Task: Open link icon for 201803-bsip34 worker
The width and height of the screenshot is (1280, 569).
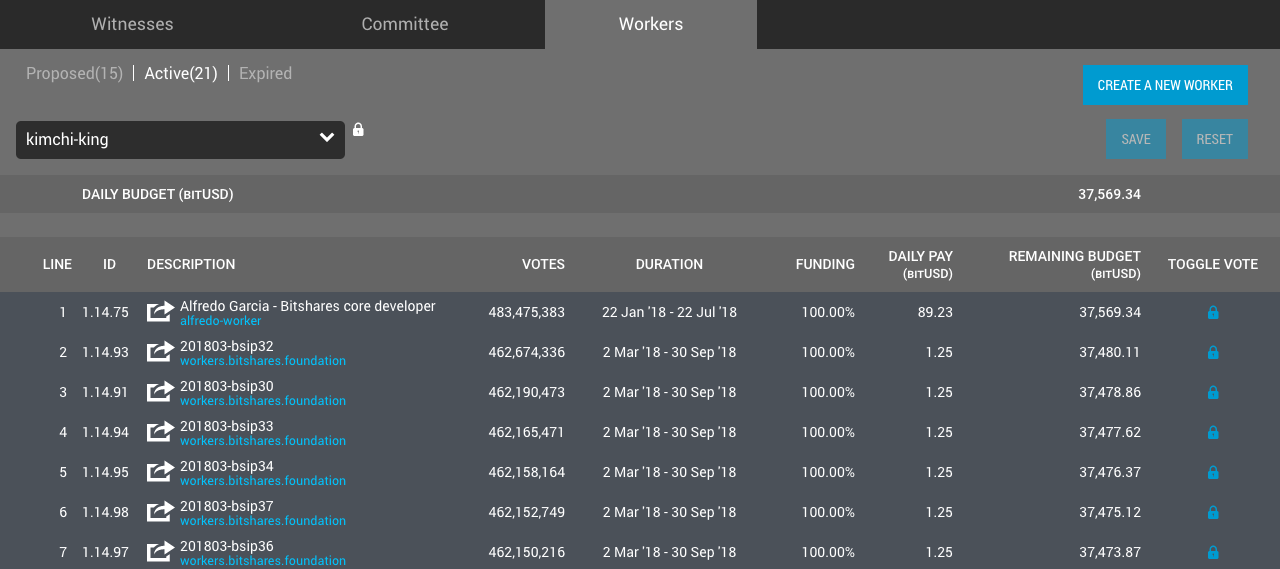Action: [160, 472]
